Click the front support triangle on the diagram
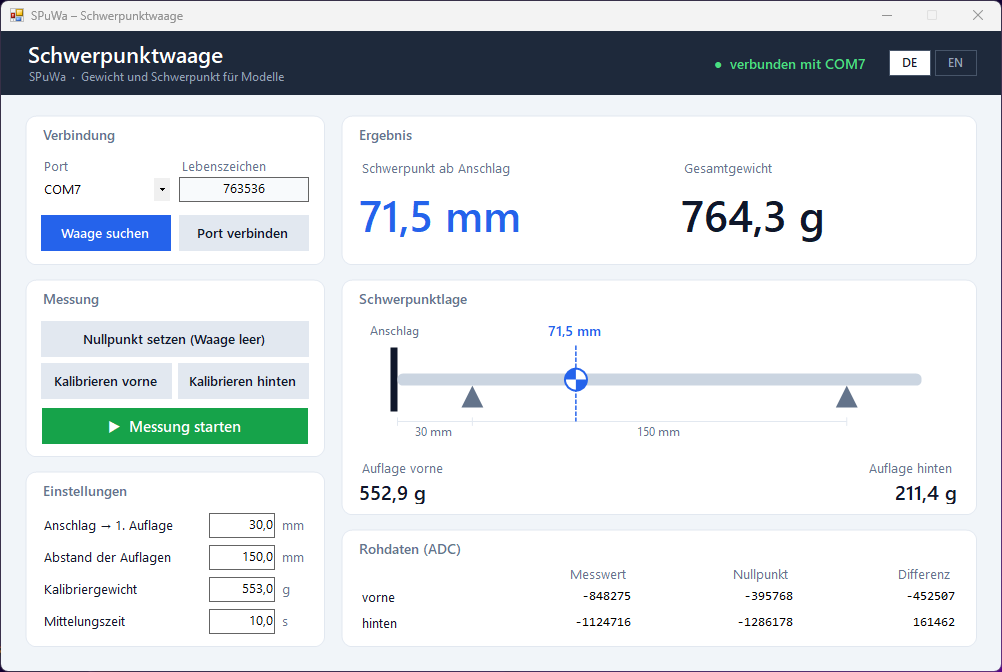The image size is (1002, 672). click(x=472, y=397)
